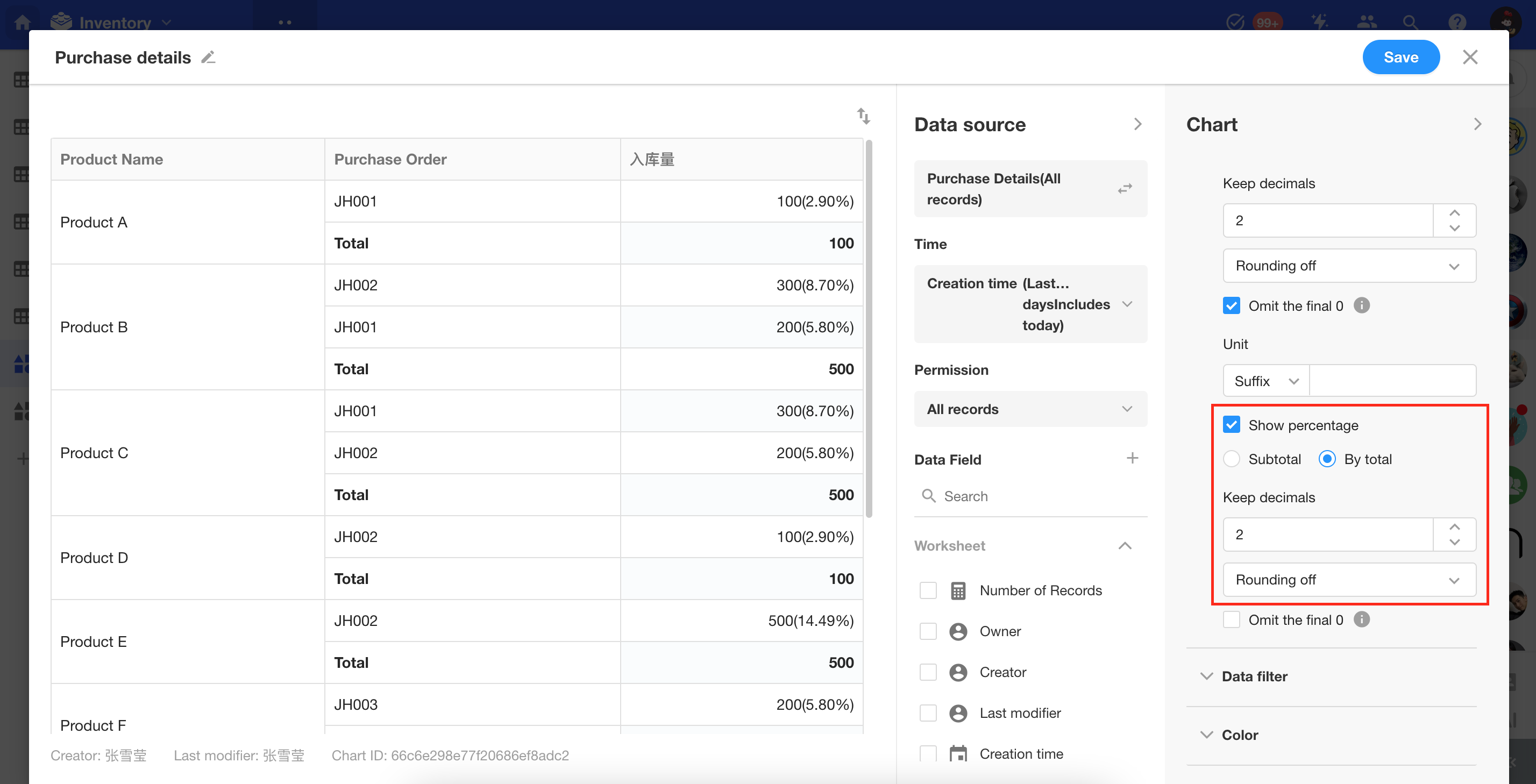Click the search icon in the top bar

(x=1410, y=23)
